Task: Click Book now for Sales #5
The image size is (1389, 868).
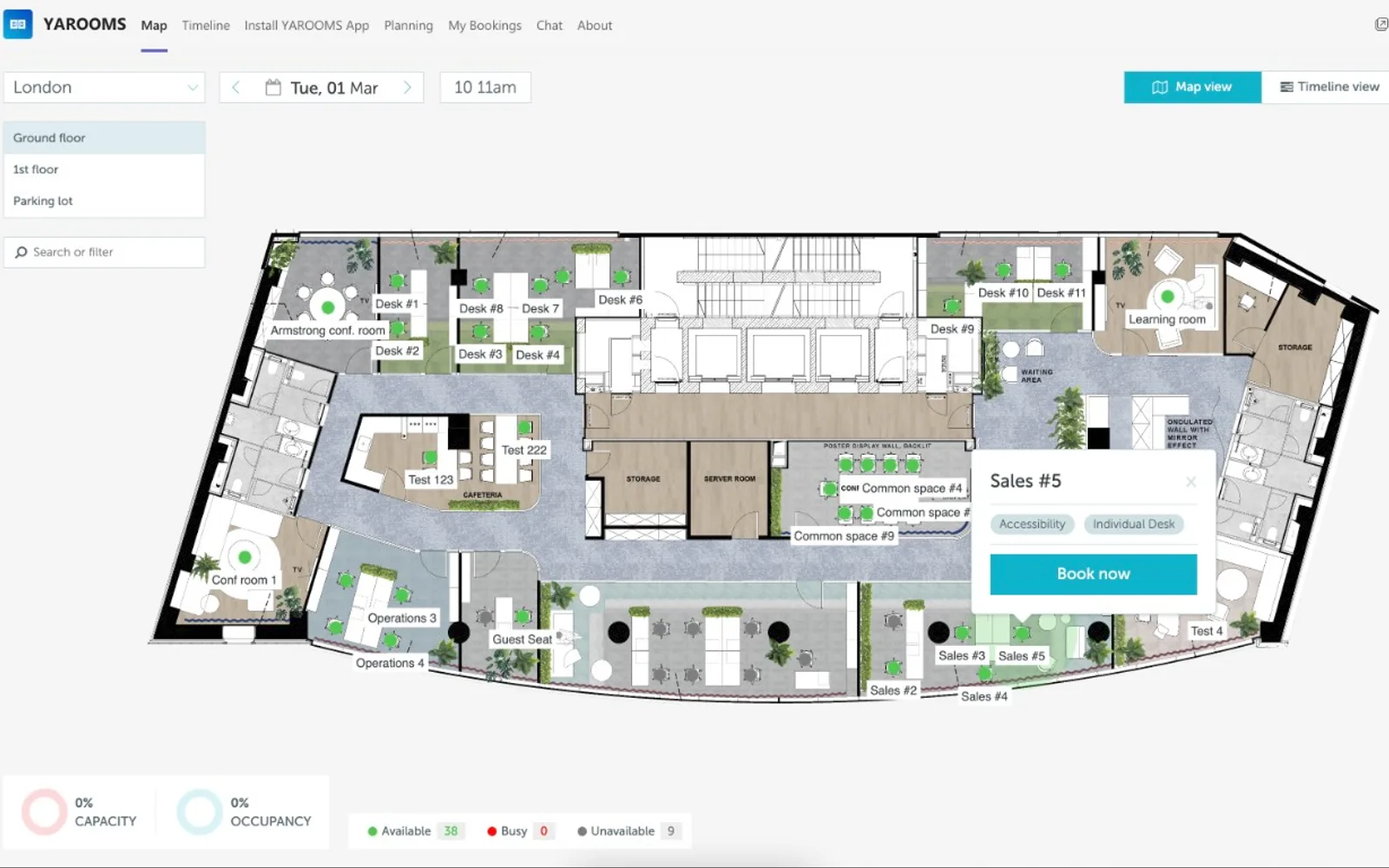Action: (x=1094, y=574)
